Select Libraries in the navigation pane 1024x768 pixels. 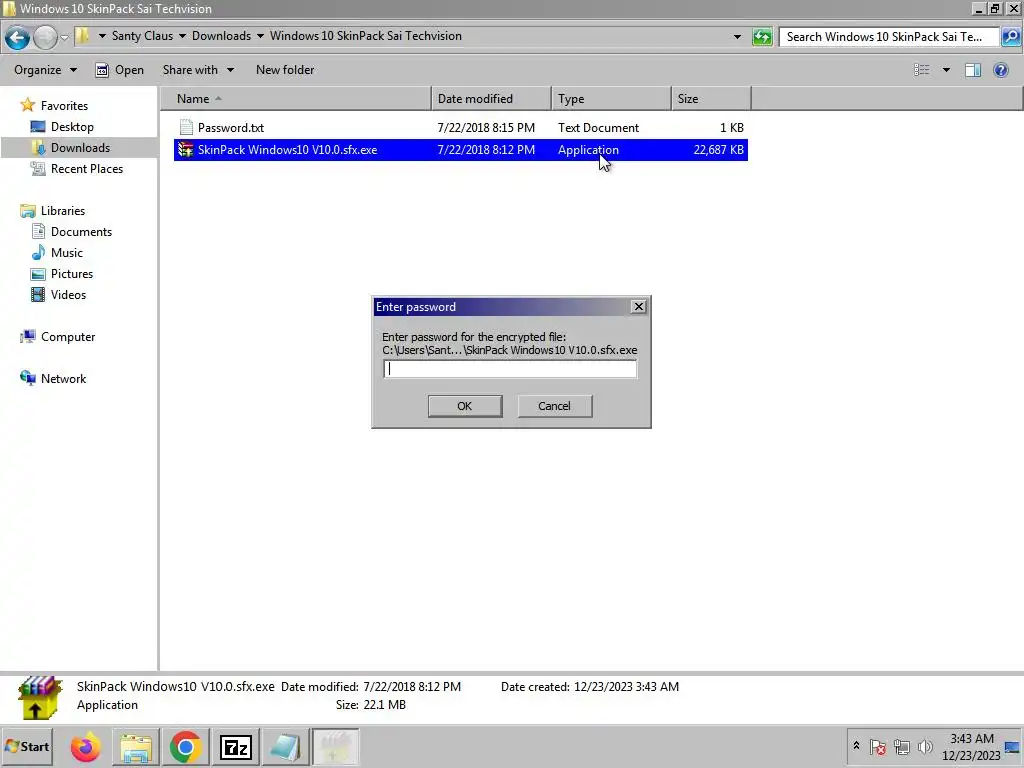click(x=63, y=210)
